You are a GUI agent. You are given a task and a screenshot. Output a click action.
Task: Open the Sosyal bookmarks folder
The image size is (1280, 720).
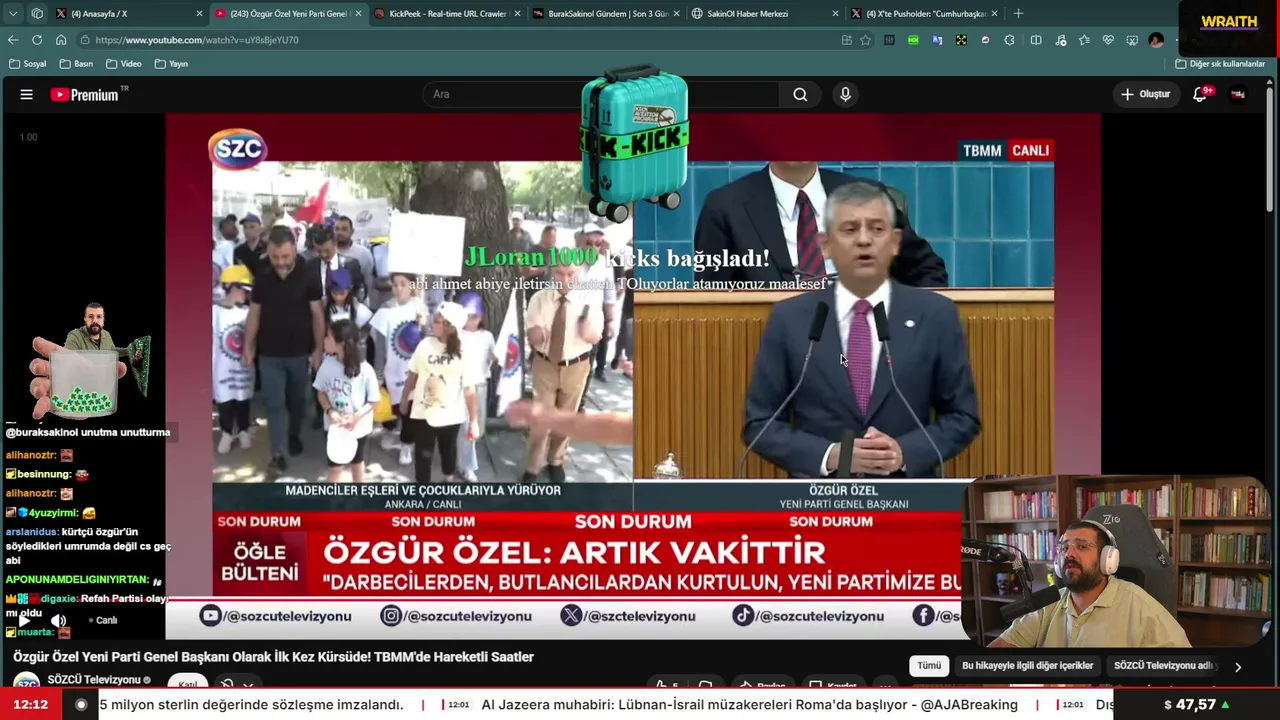pyautogui.click(x=27, y=64)
